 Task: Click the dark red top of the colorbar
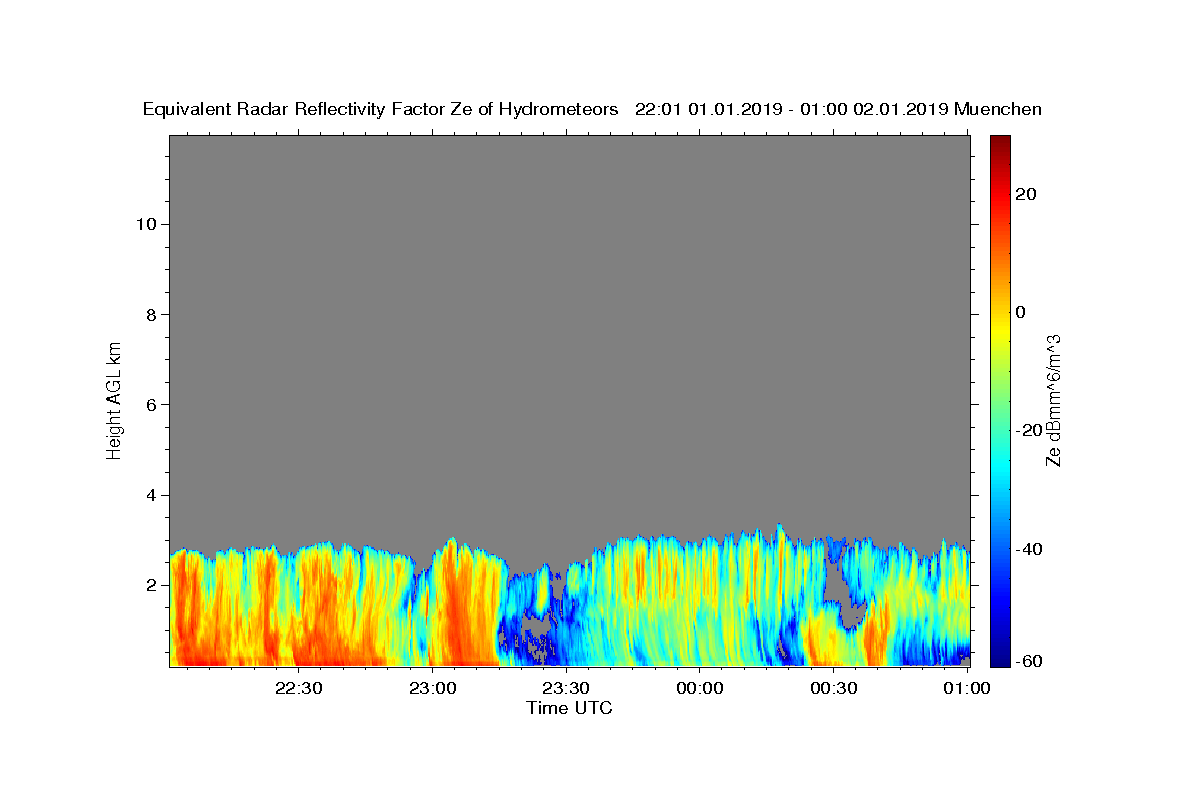[999, 145]
